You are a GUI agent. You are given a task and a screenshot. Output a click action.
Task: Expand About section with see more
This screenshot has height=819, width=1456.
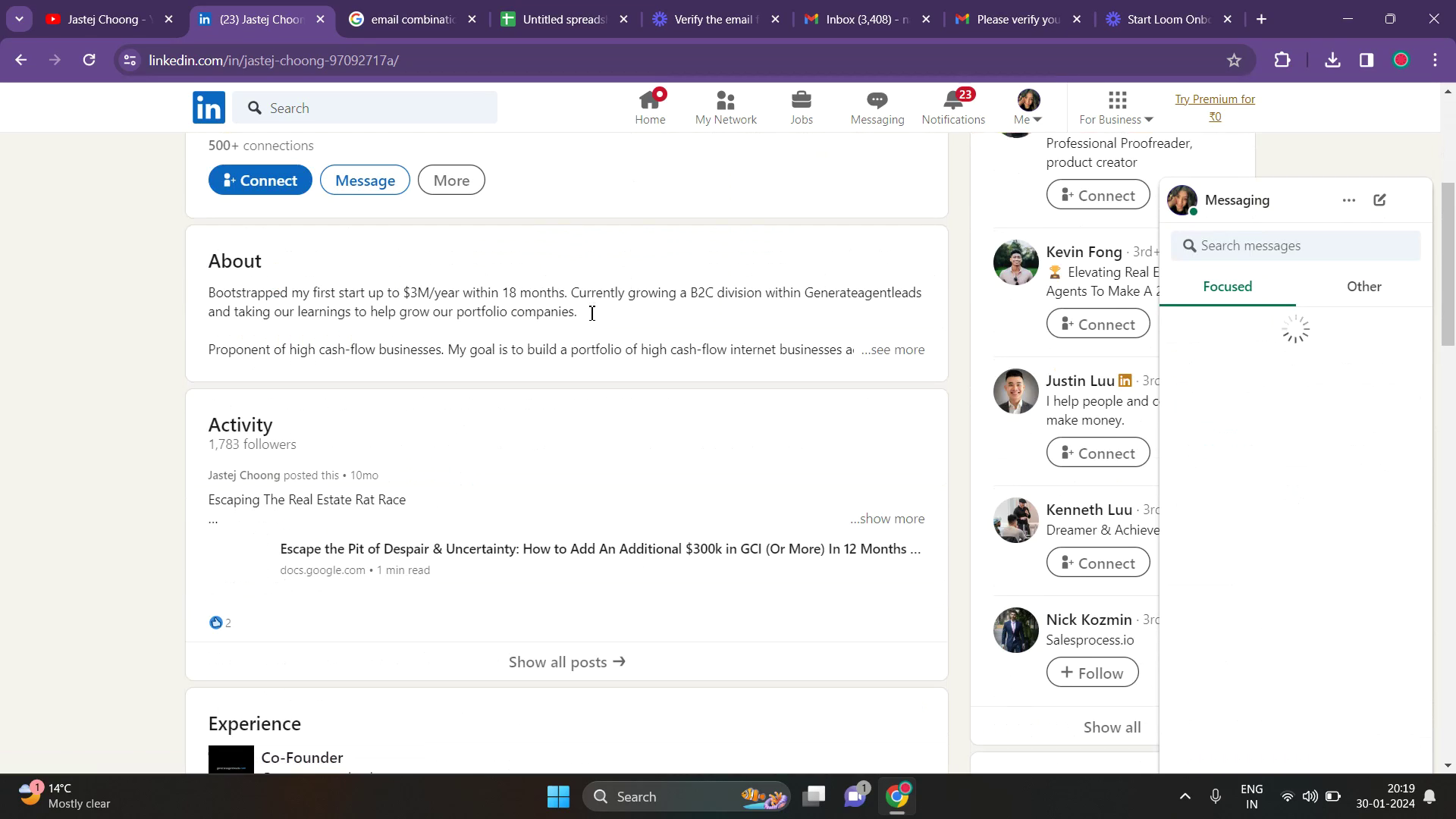(x=893, y=350)
